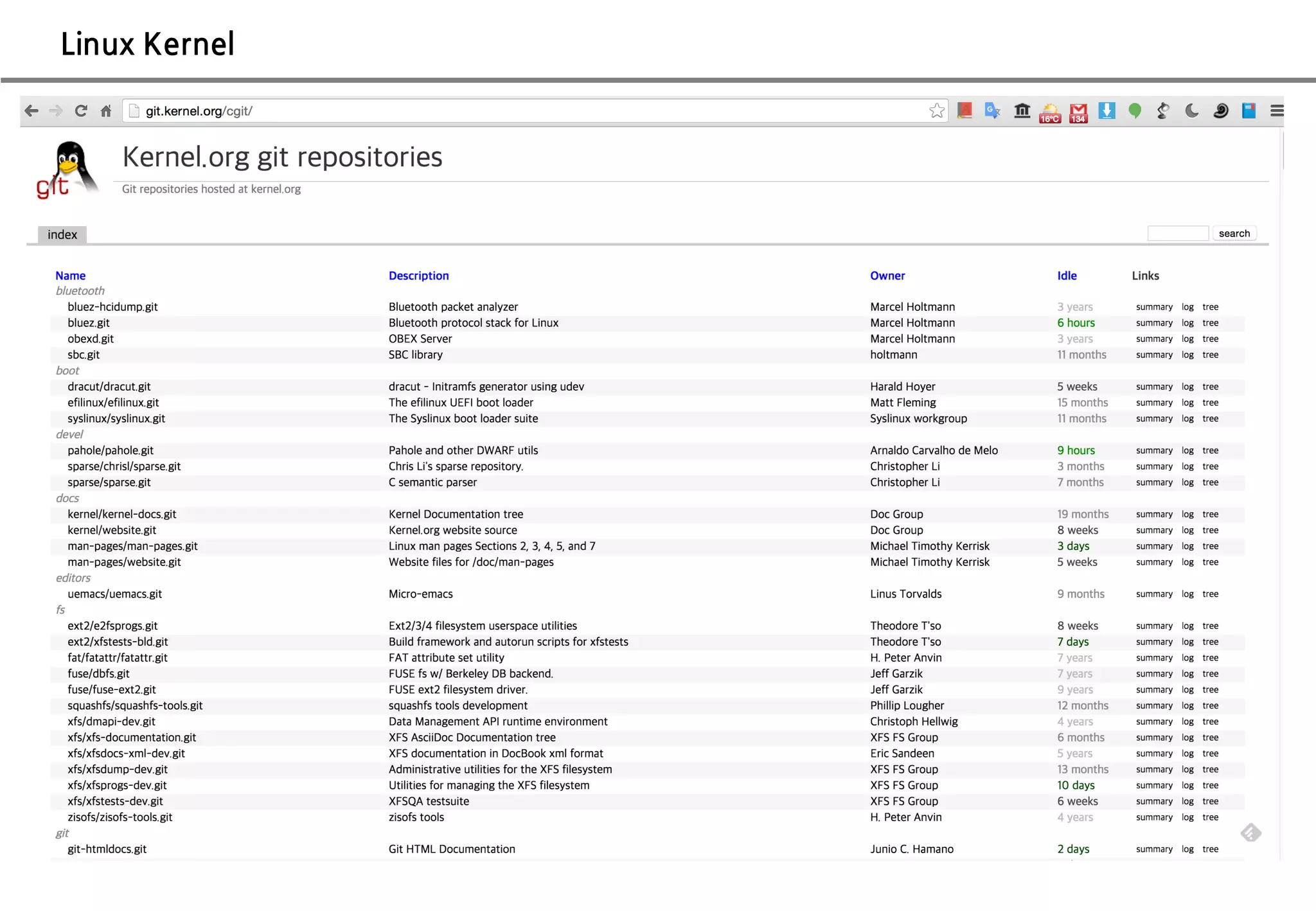The image size is (1316, 911).
Task: Open summary link for kernel/website.git
Action: coord(1154,531)
